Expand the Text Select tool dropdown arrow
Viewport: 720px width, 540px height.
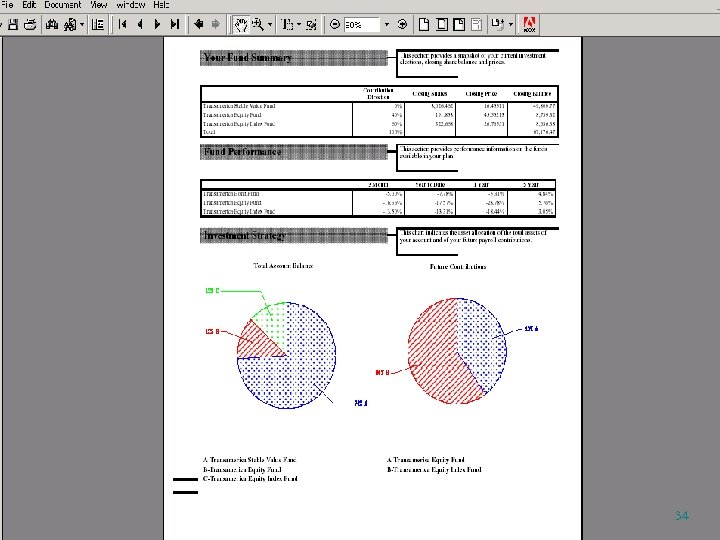coord(299,24)
